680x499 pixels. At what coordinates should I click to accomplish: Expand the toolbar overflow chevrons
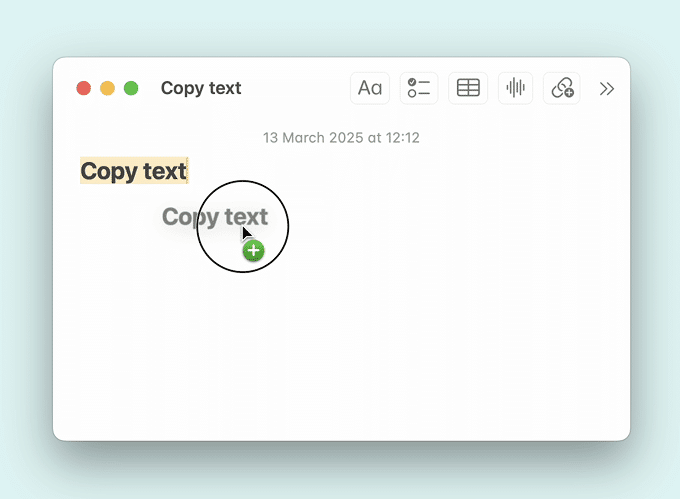pos(607,89)
